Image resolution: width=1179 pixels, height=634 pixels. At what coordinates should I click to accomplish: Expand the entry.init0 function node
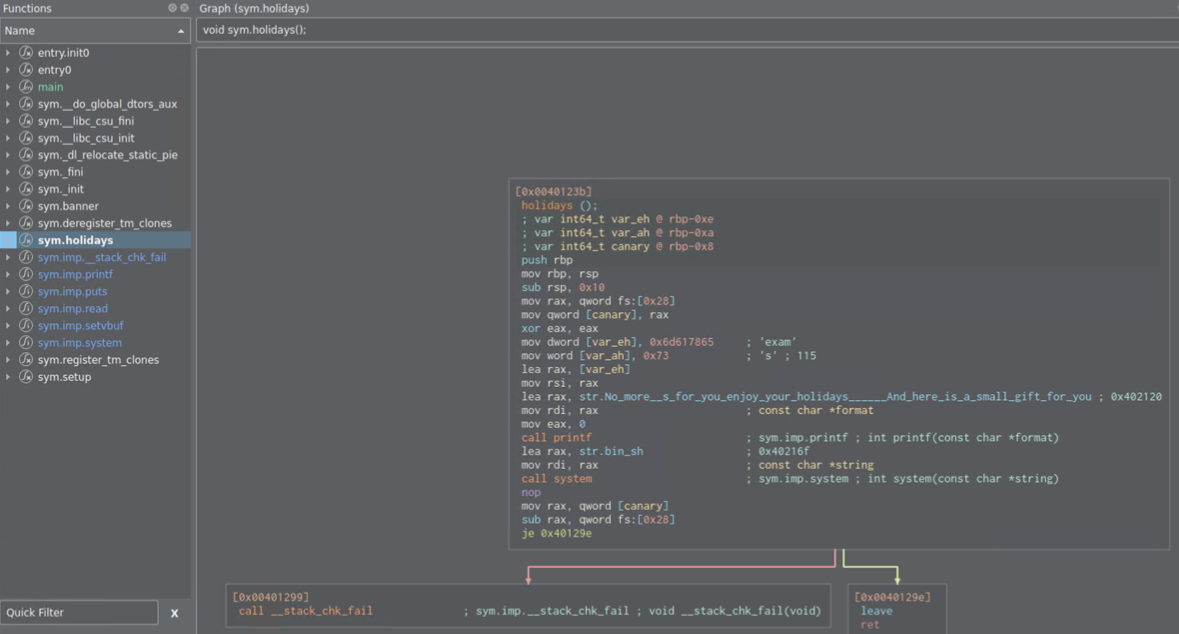pyautogui.click(x=8, y=53)
